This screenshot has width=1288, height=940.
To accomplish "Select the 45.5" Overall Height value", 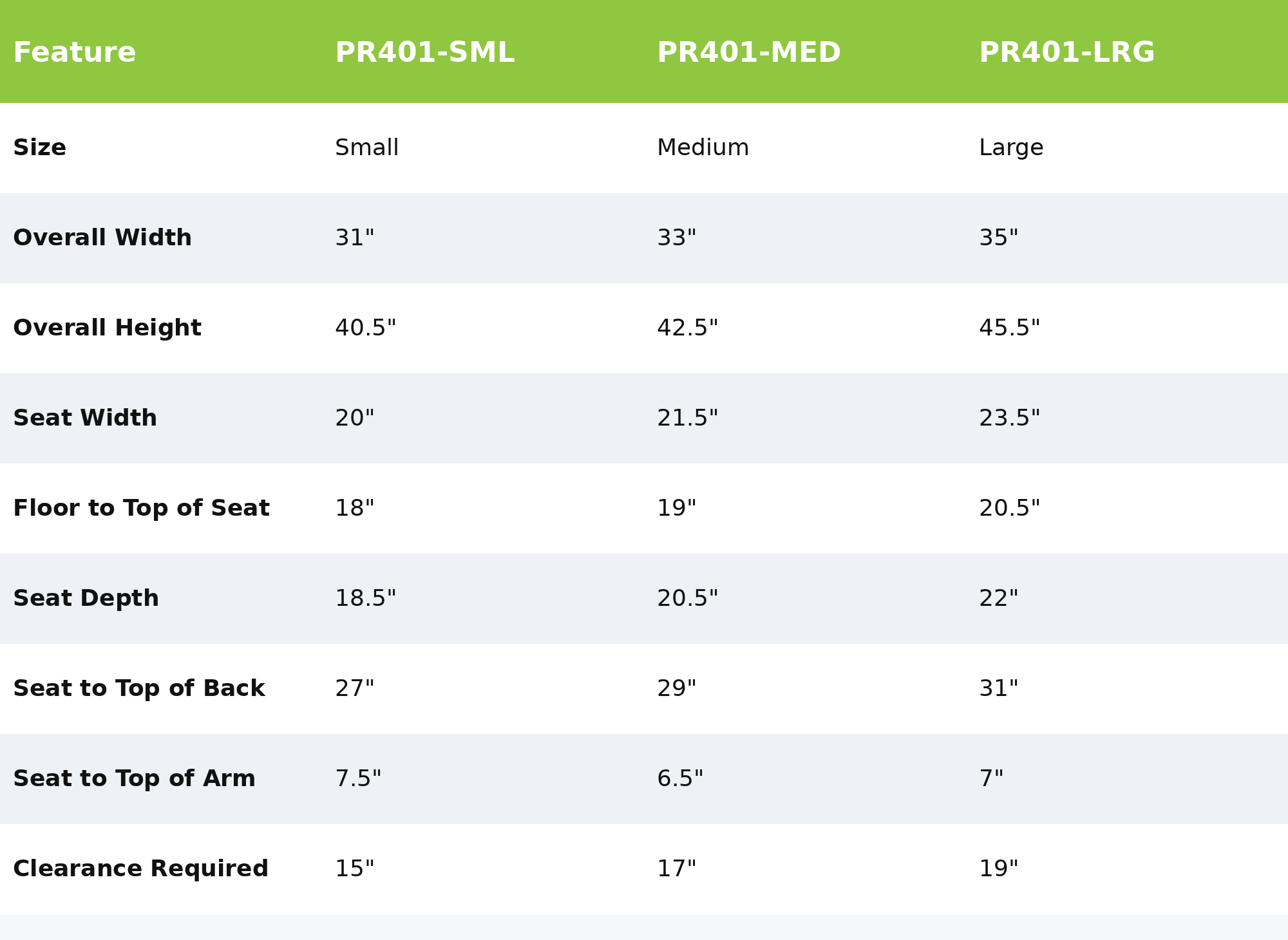I will (1009, 328).
